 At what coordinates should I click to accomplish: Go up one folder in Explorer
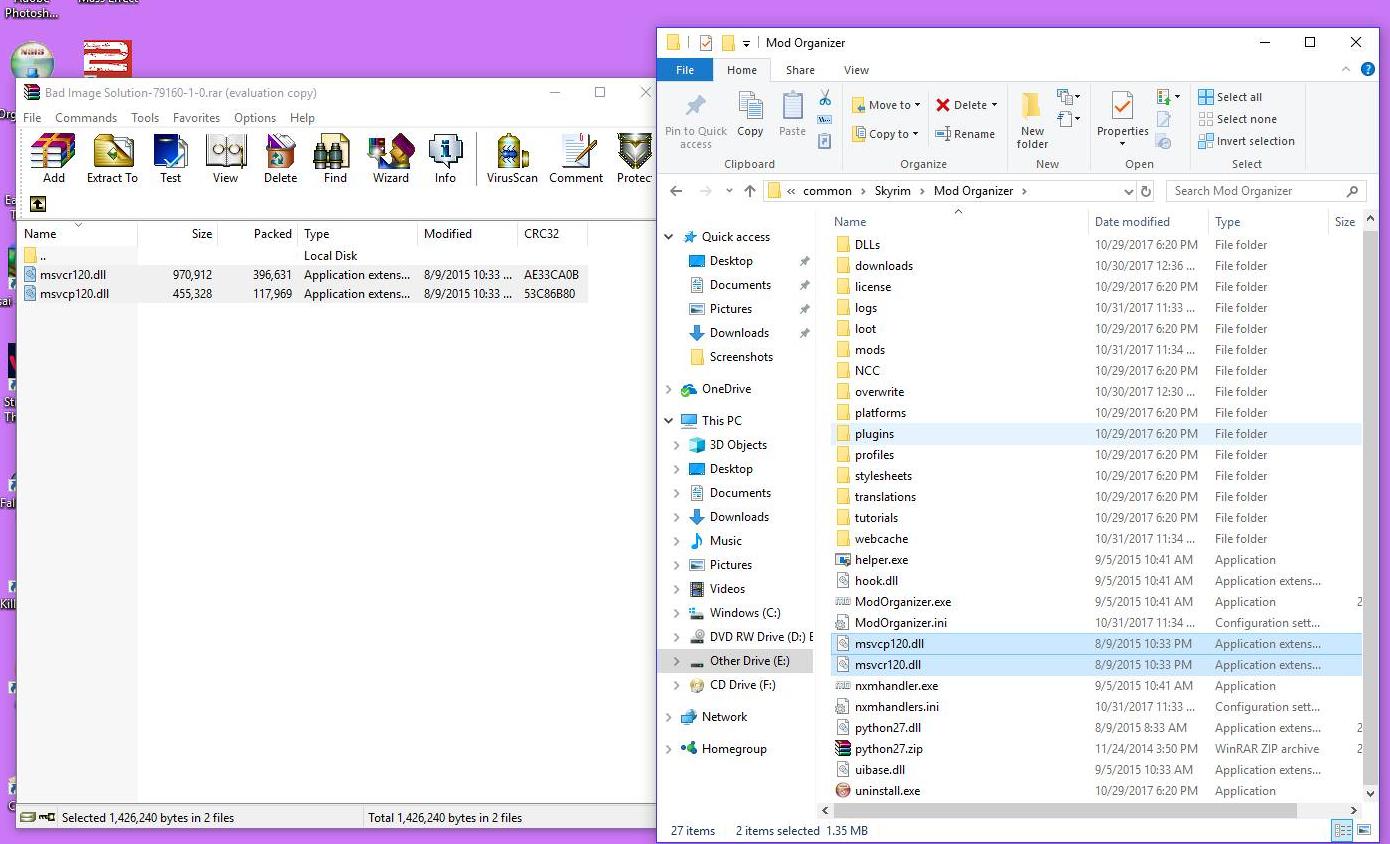[x=750, y=191]
